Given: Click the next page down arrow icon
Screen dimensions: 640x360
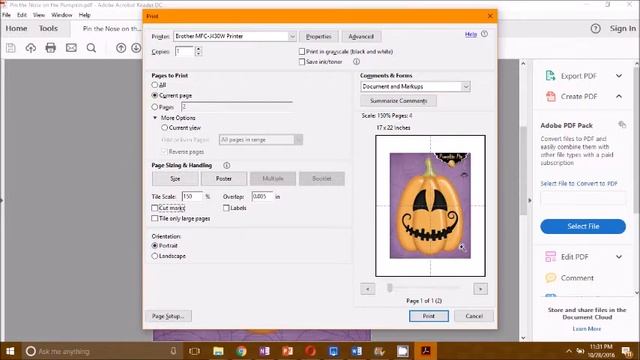Looking at the screenshot, I should click(136, 48).
